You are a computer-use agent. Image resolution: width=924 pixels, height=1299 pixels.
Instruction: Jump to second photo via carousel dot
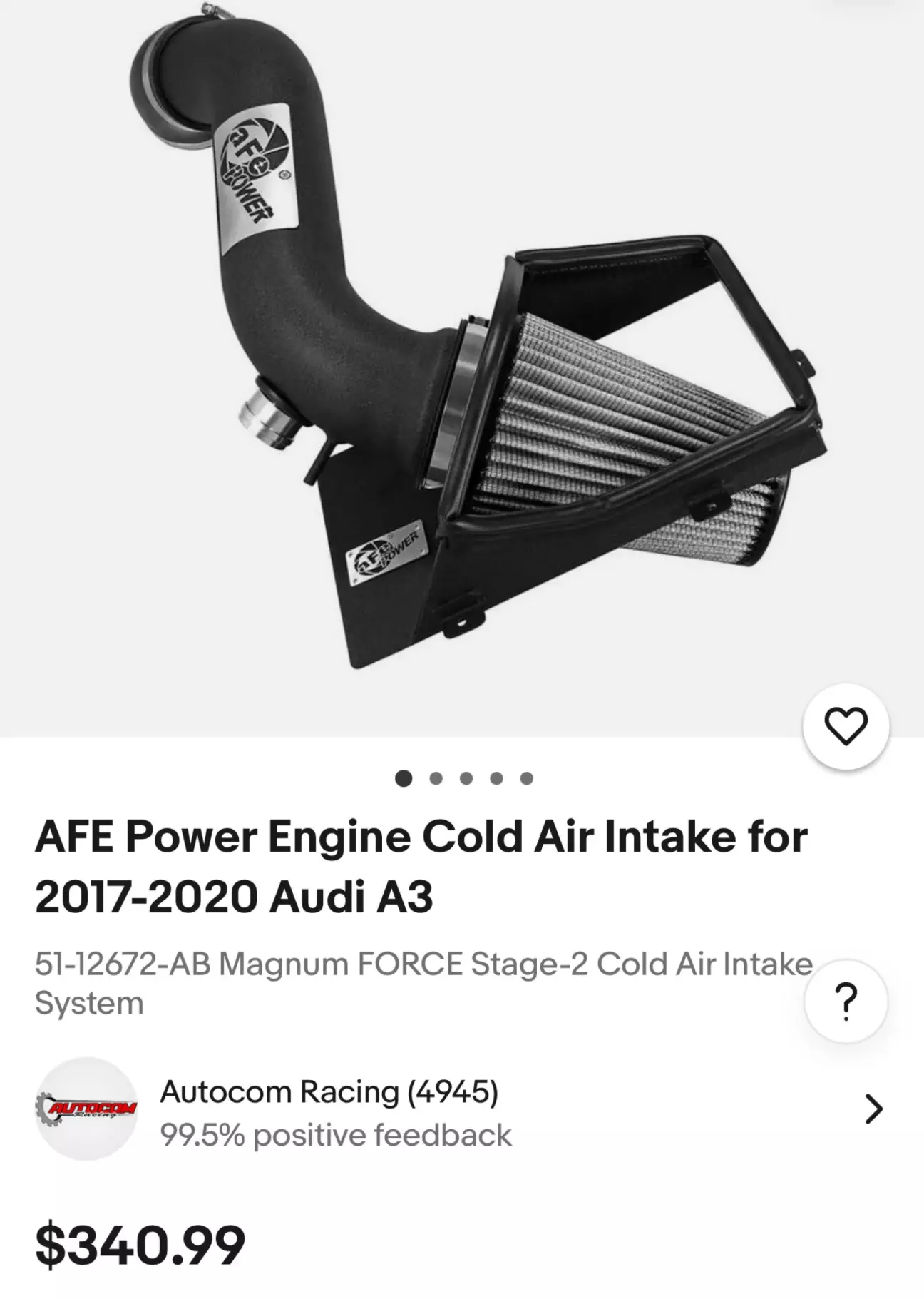(436, 778)
